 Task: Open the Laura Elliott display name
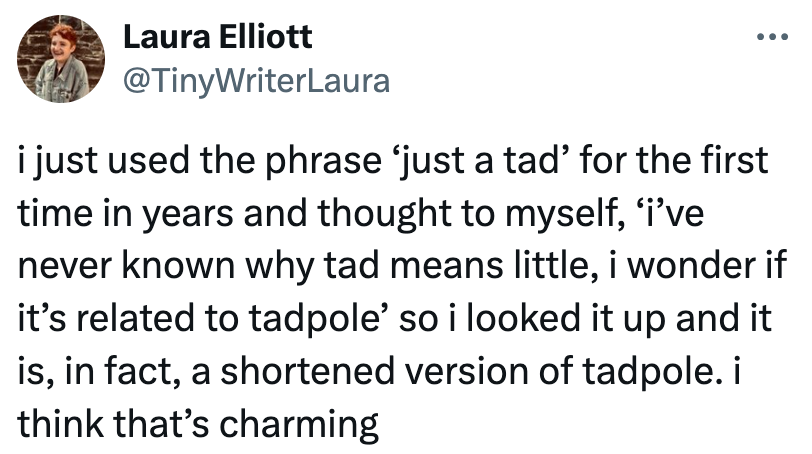(x=217, y=38)
